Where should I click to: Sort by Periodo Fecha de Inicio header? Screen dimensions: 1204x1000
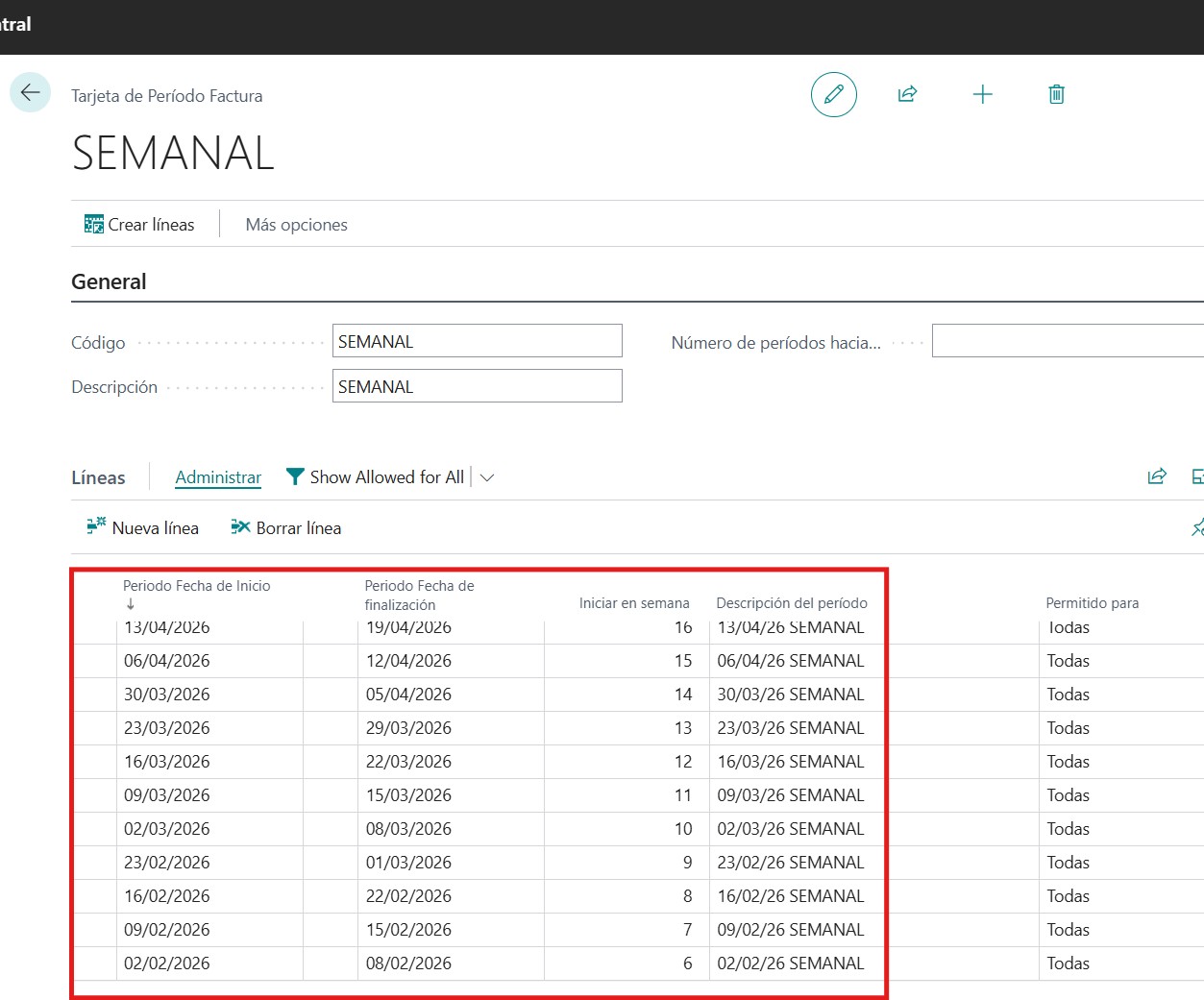coord(196,586)
